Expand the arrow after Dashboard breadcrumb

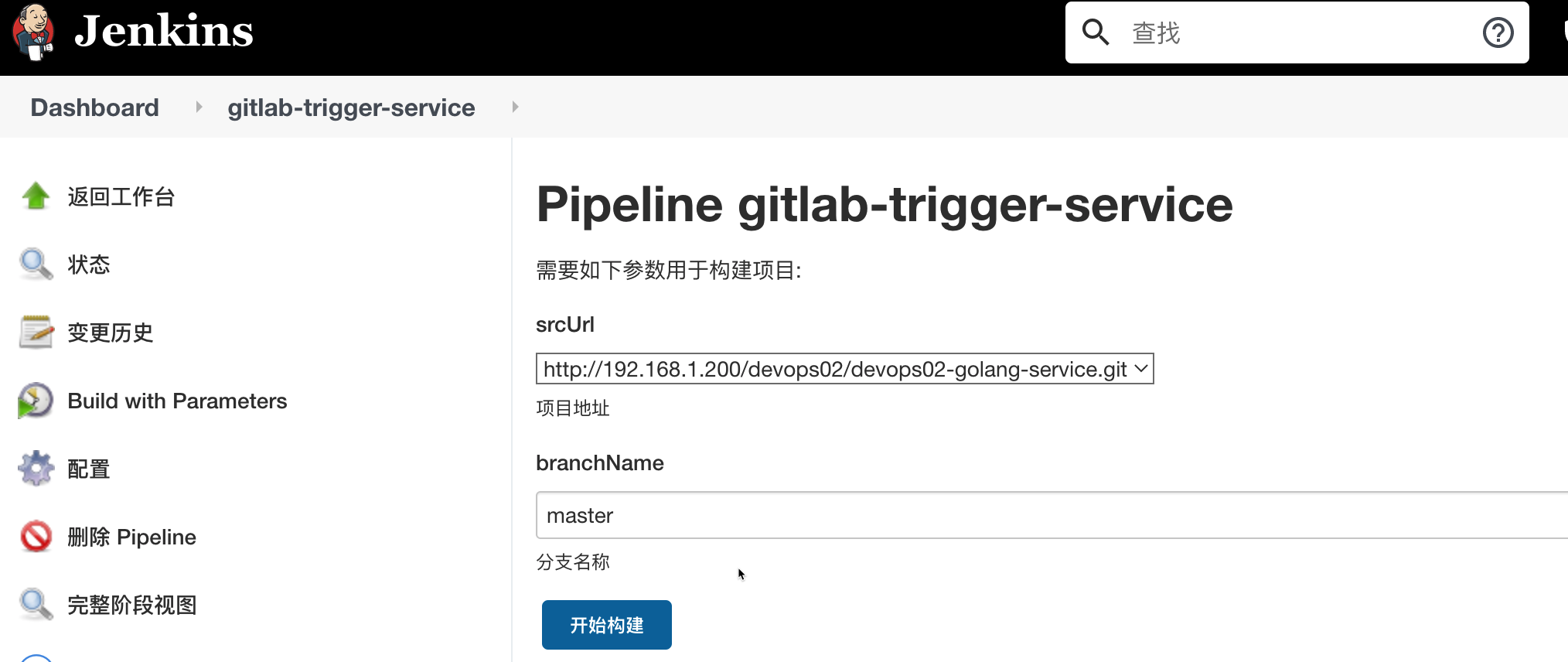pyautogui.click(x=199, y=107)
